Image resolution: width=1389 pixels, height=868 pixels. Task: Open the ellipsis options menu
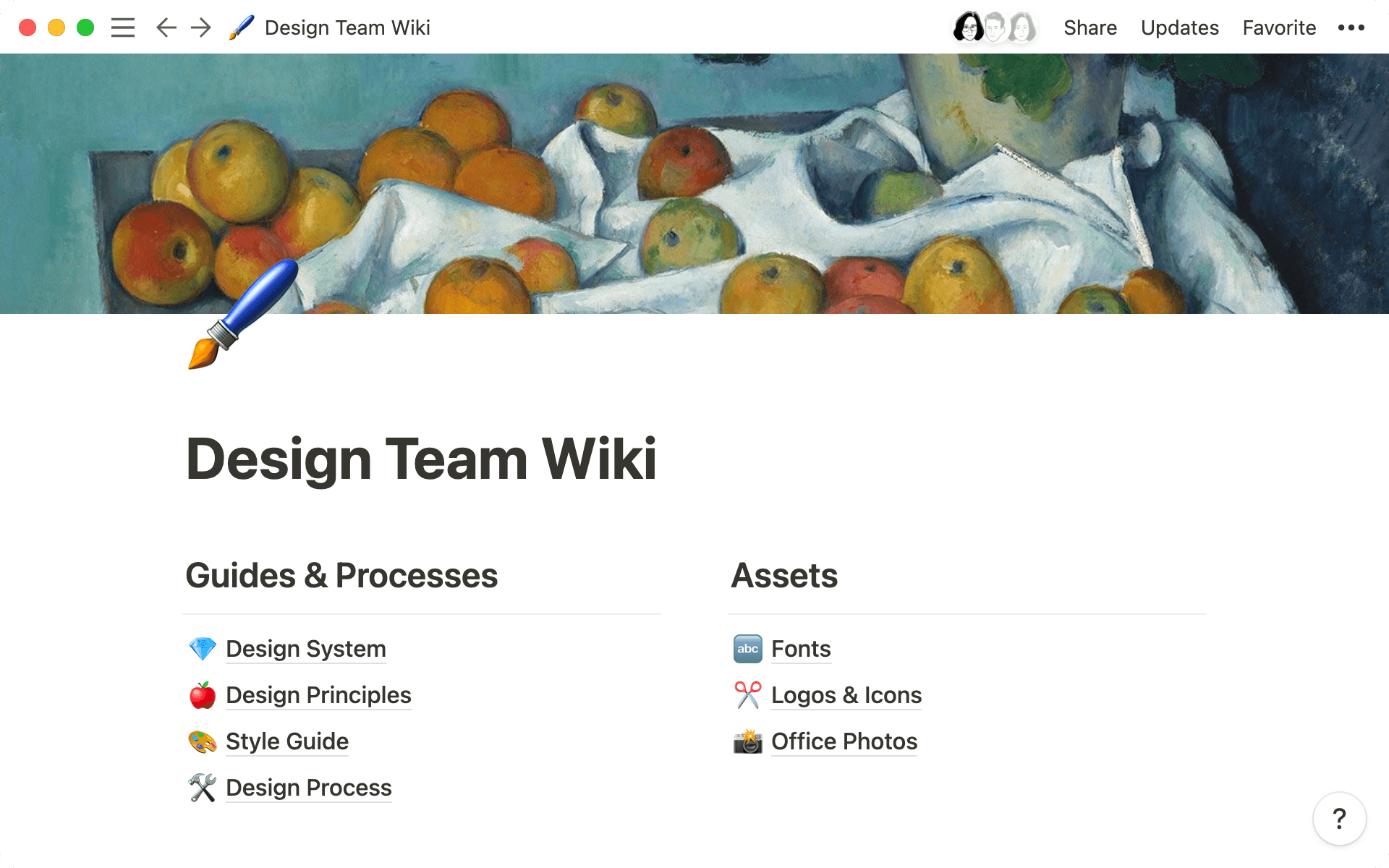pyautogui.click(x=1350, y=27)
